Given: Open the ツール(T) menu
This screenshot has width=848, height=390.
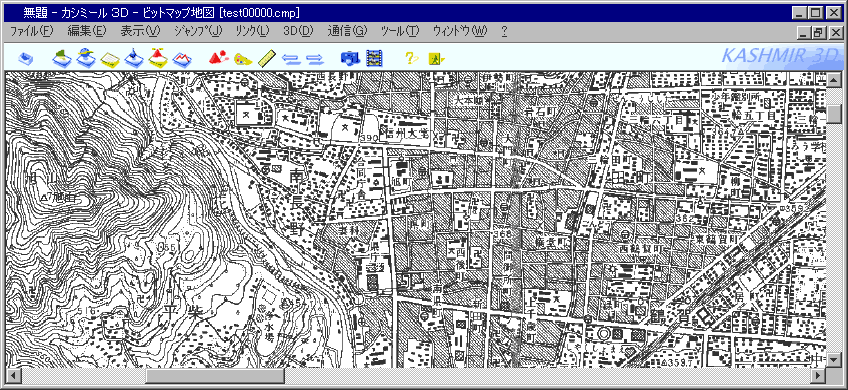Looking at the screenshot, I should click(x=400, y=31).
